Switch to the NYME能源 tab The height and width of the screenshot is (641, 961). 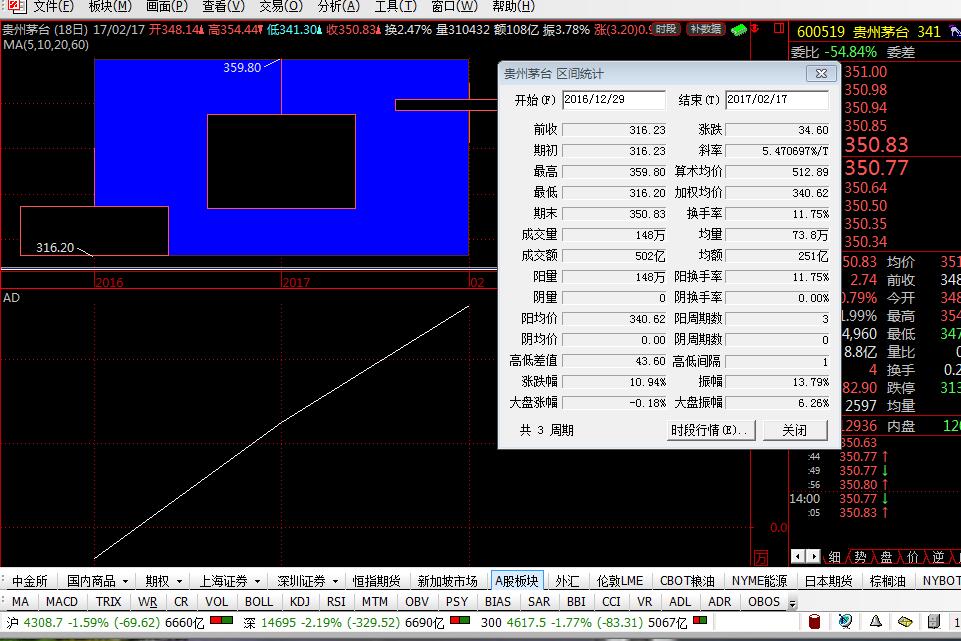(759, 580)
